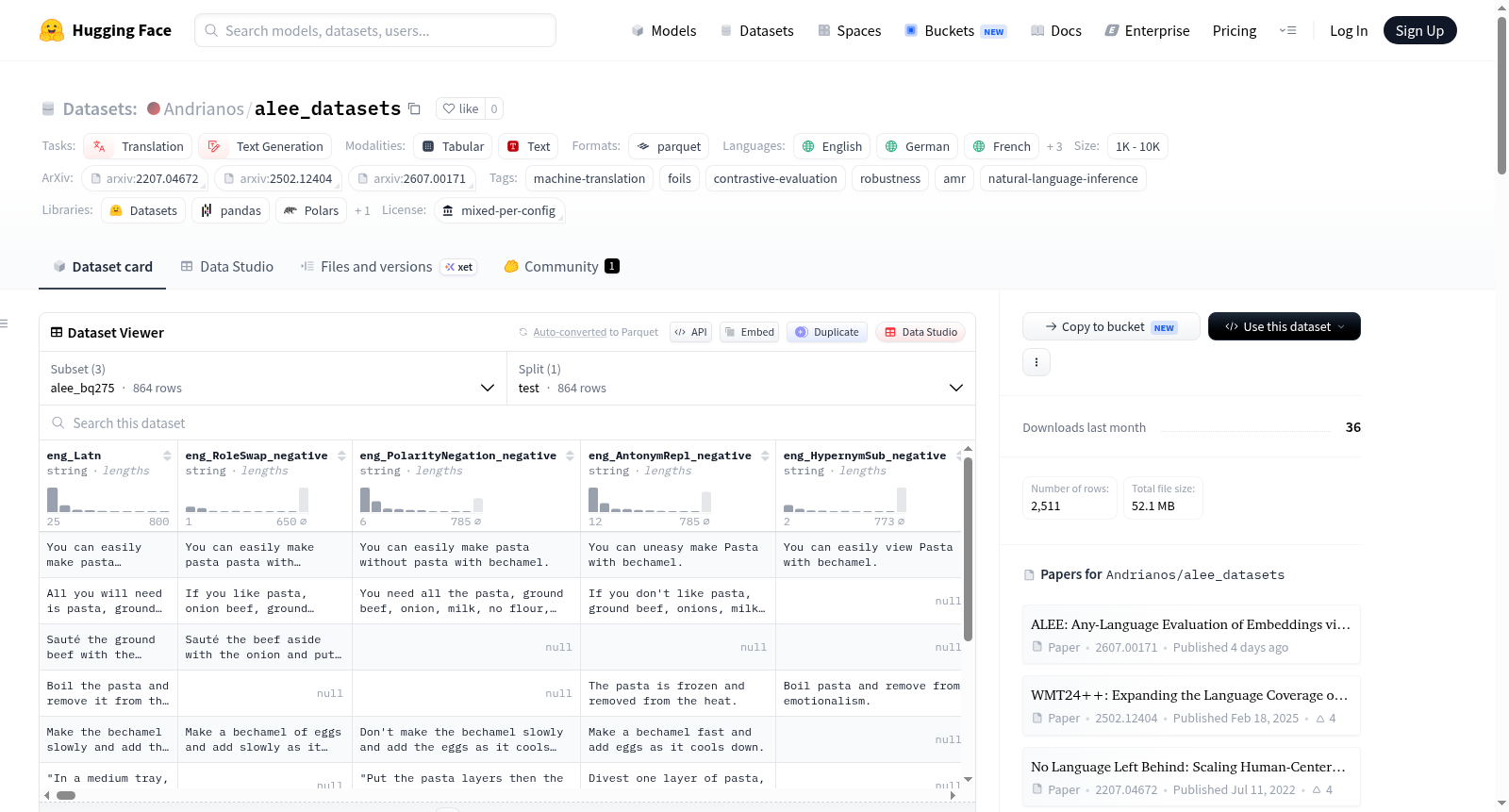The width and height of the screenshot is (1509, 812).
Task: Click the eng_Latn length histogram
Action: 108,500
